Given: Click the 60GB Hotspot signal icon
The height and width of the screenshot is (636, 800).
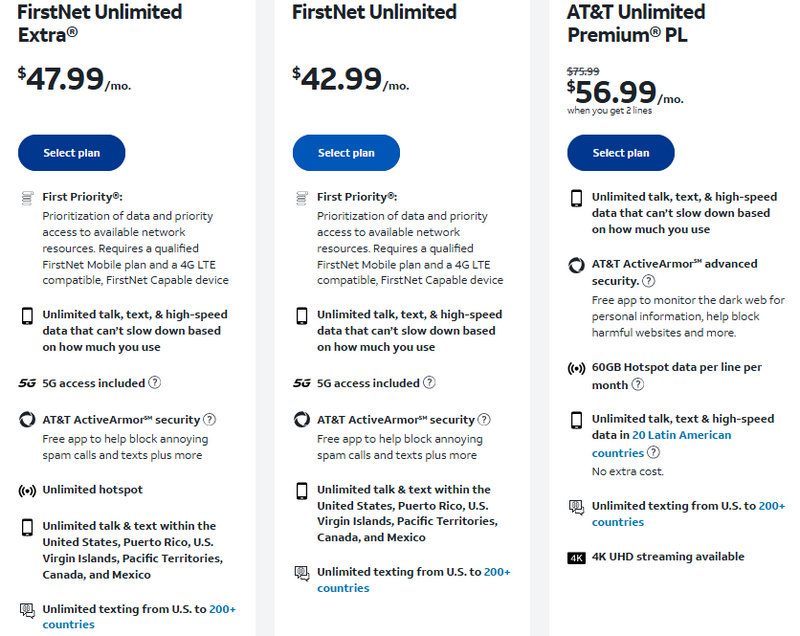Looking at the screenshot, I should click(576, 368).
